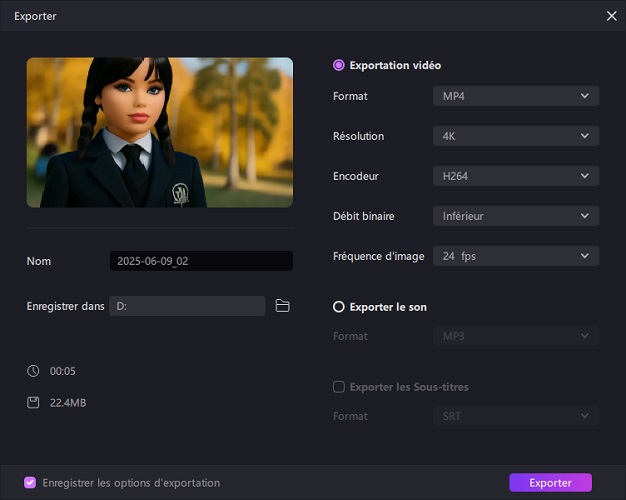Select the Exportation vidéo radio button

point(339,65)
